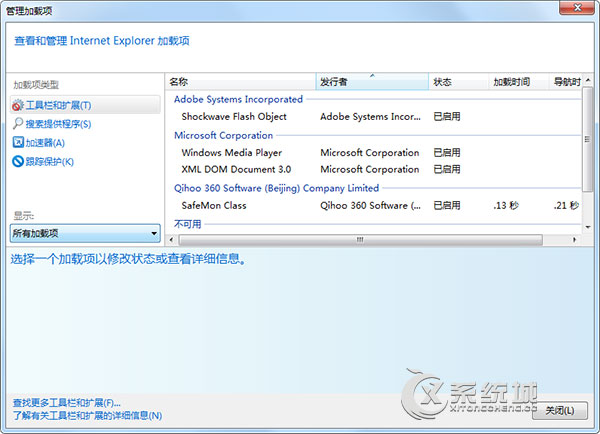Click the search providers magnifier icon
Screen dimensions: 600x434
coord(18,124)
